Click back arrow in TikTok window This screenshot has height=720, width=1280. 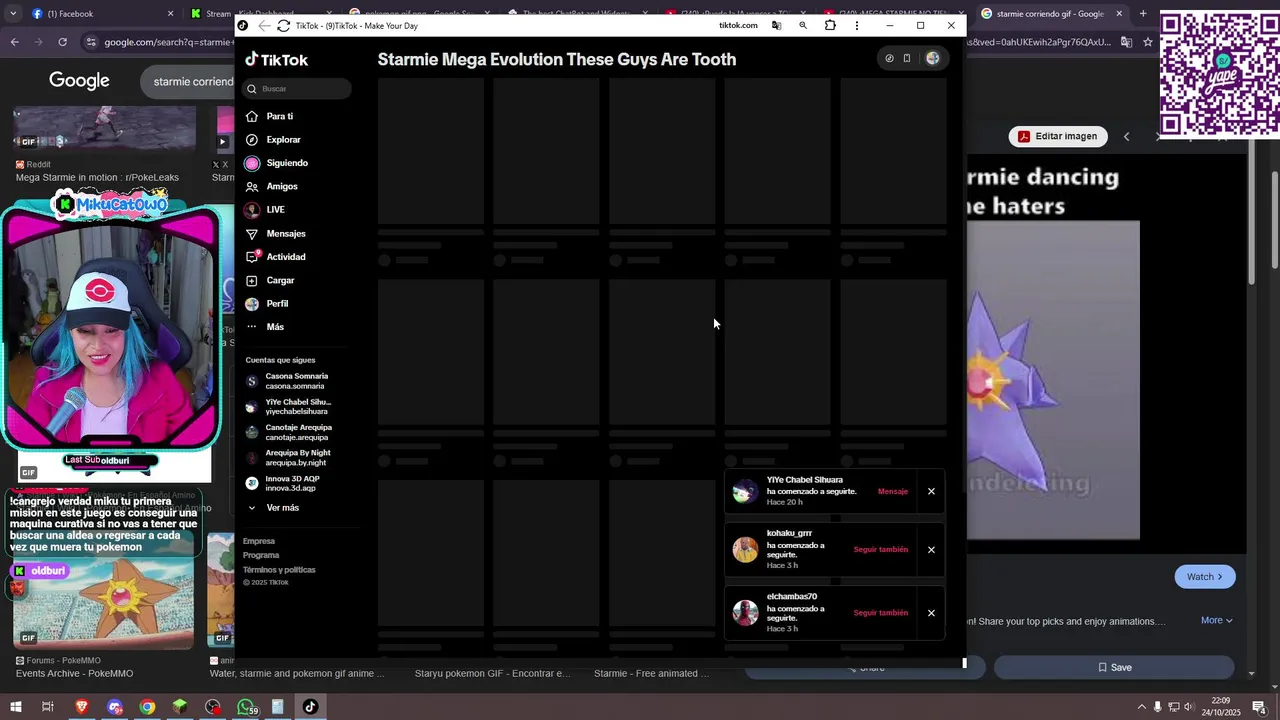[x=264, y=26]
